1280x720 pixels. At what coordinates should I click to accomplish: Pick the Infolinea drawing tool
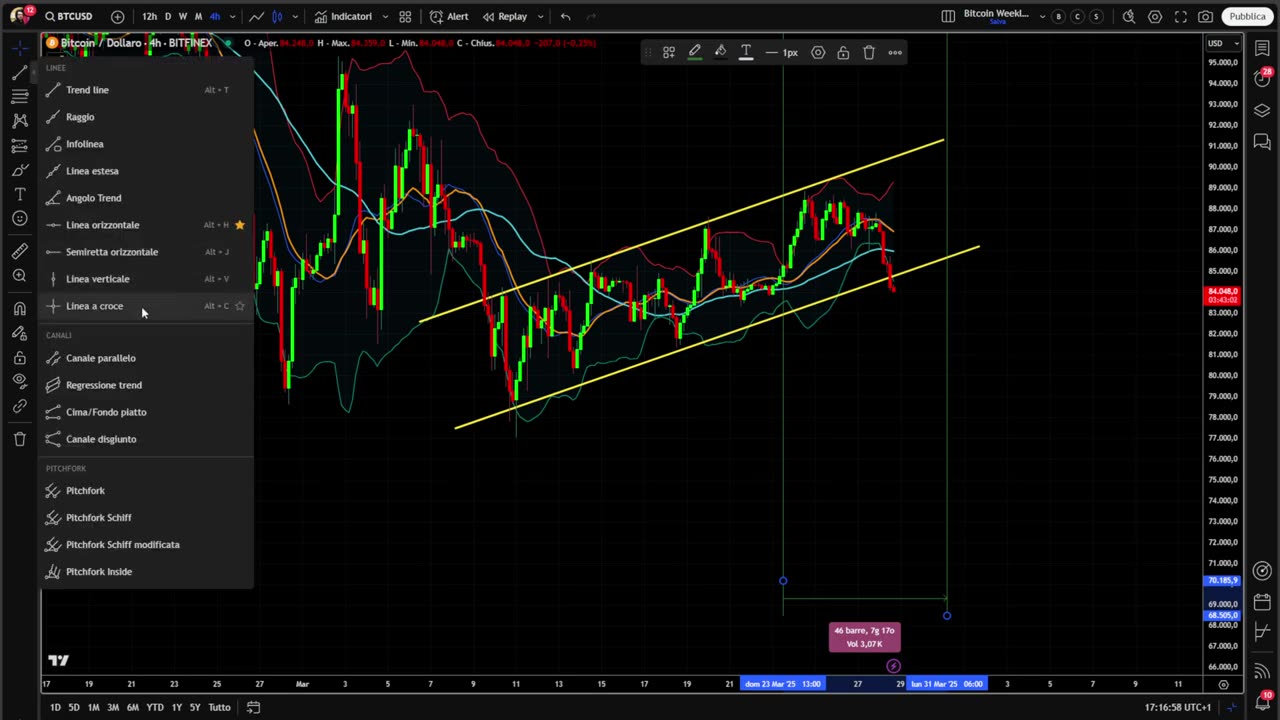click(147, 144)
